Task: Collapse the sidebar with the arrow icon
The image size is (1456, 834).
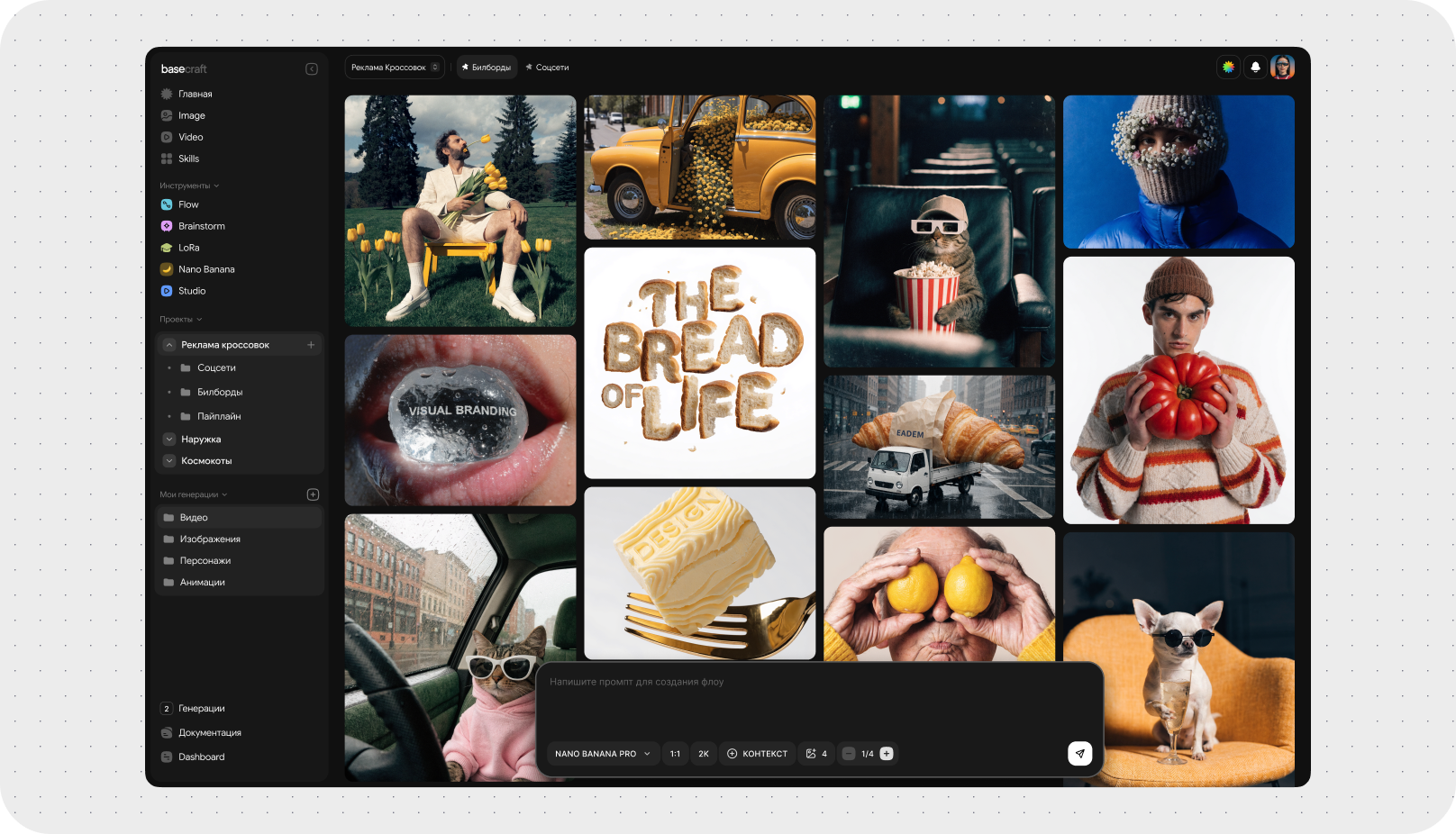Action: tap(312, 69)
